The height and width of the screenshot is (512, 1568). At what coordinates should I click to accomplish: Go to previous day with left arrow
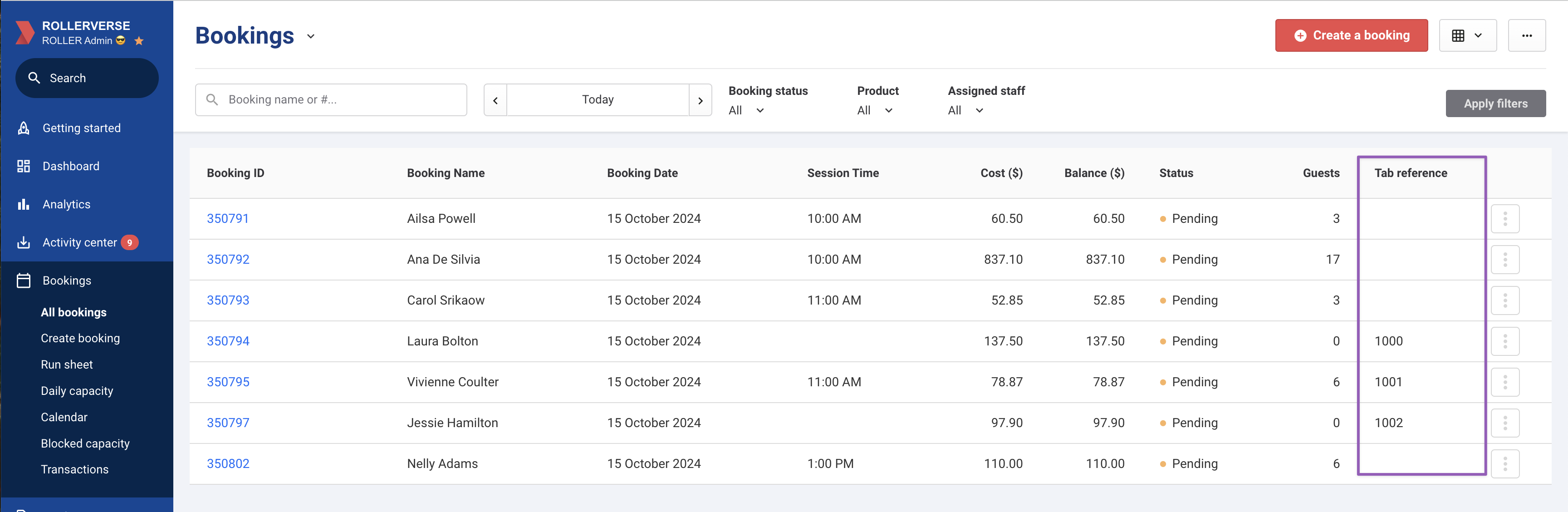tap(495, 100)
